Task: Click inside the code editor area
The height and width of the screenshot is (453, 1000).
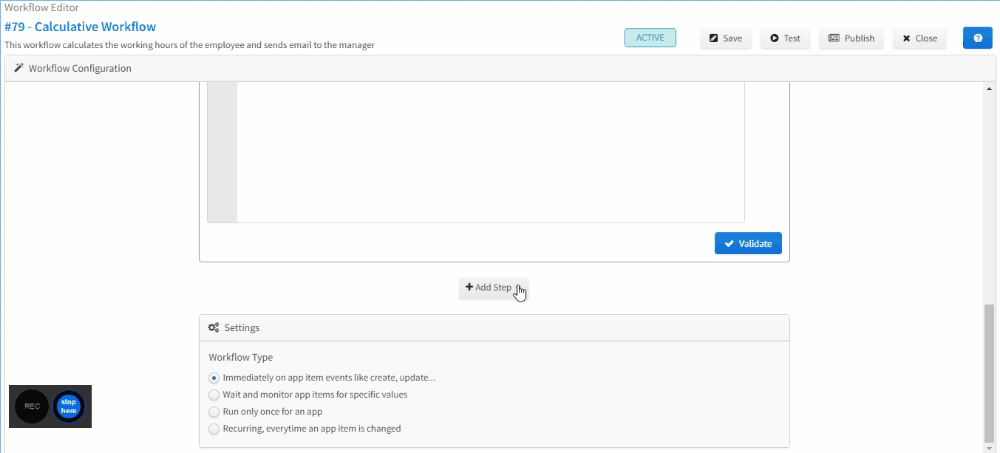Action: pyautogui.click(x=490, y=152)
